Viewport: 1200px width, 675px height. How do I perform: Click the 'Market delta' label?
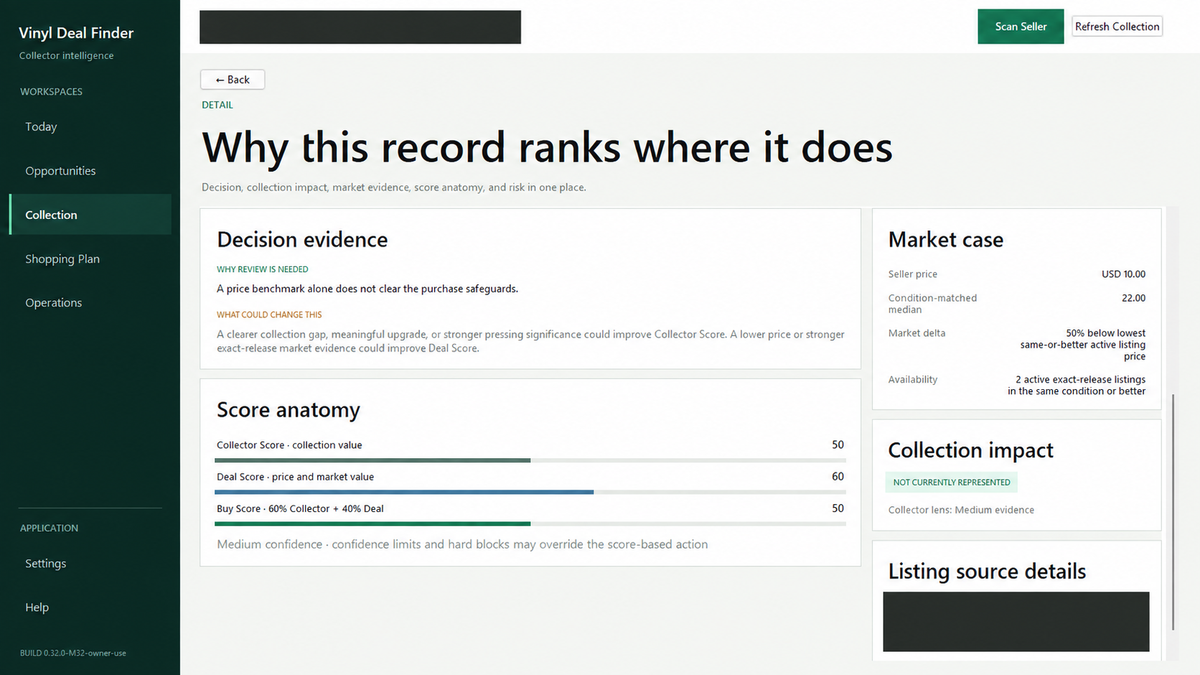coord(916,333)
